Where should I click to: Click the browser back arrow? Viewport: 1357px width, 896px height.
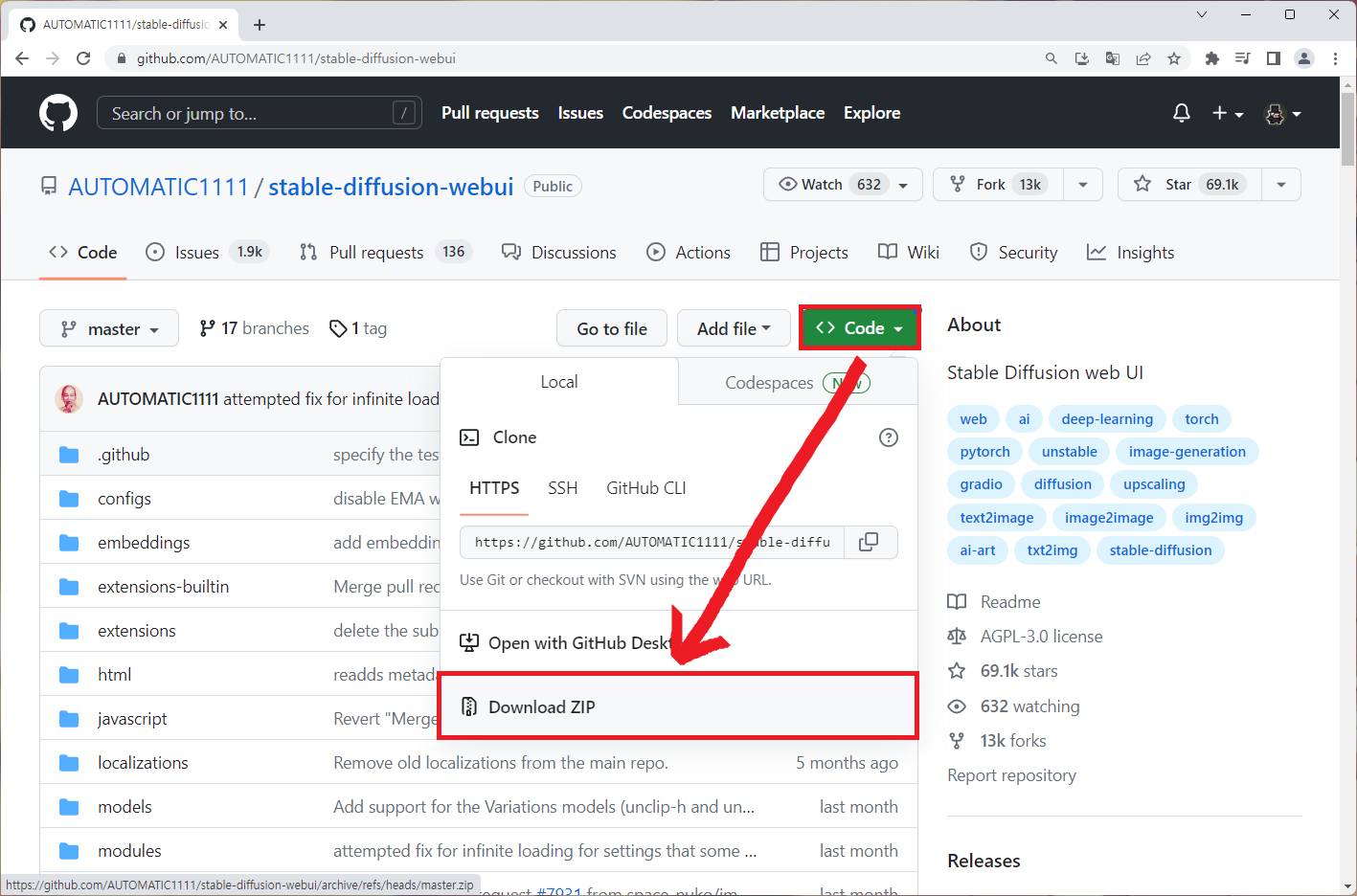pyautogui.click(x=22, y=58)
